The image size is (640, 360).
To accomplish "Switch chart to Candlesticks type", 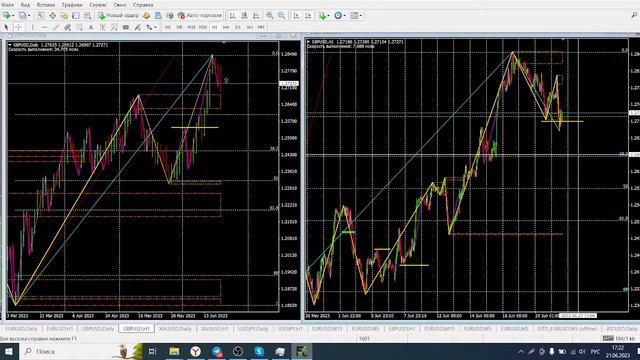I will pos(244,16).
